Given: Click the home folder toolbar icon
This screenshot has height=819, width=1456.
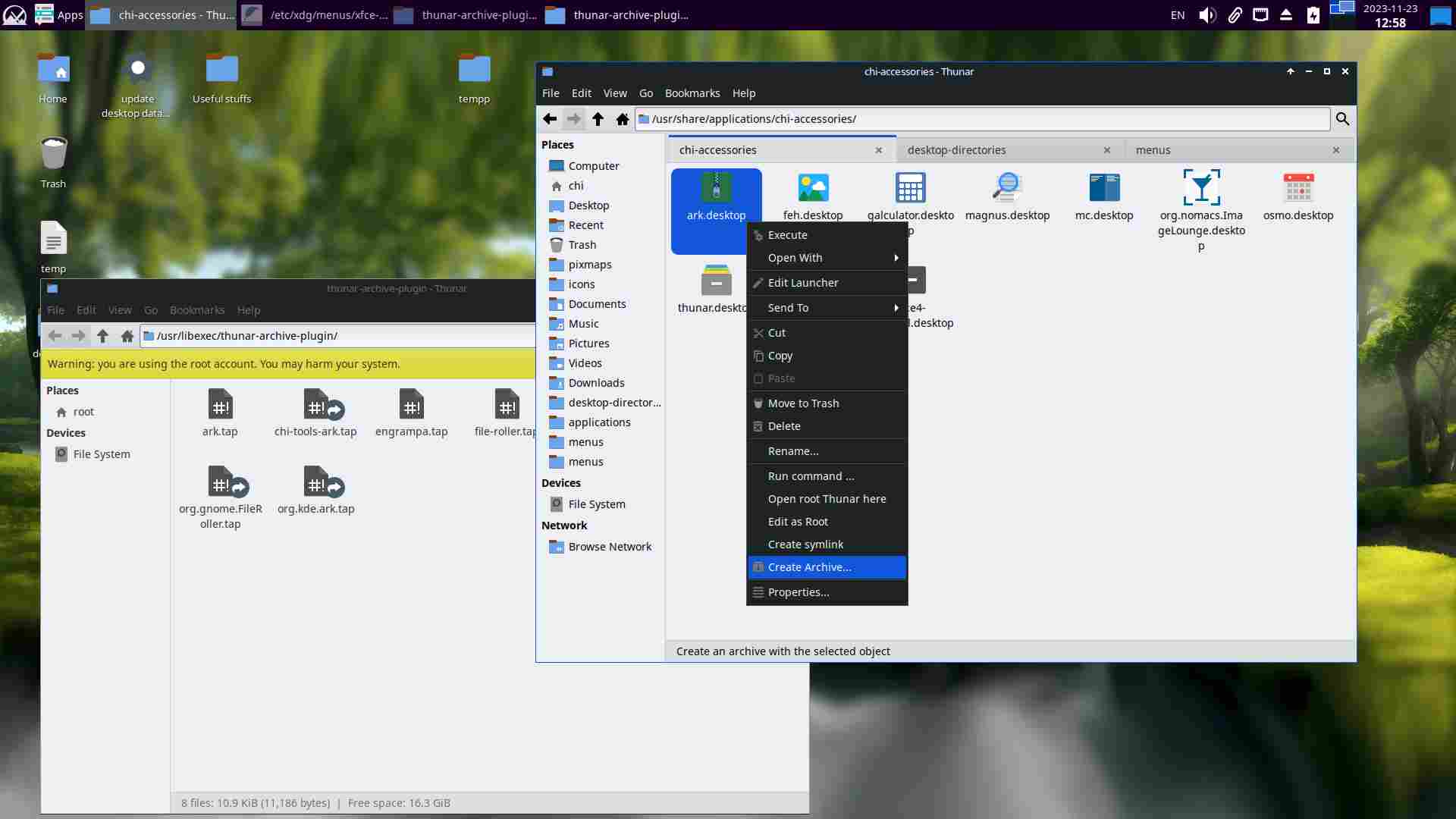Looking at the screenshot, I should (623, 119).
